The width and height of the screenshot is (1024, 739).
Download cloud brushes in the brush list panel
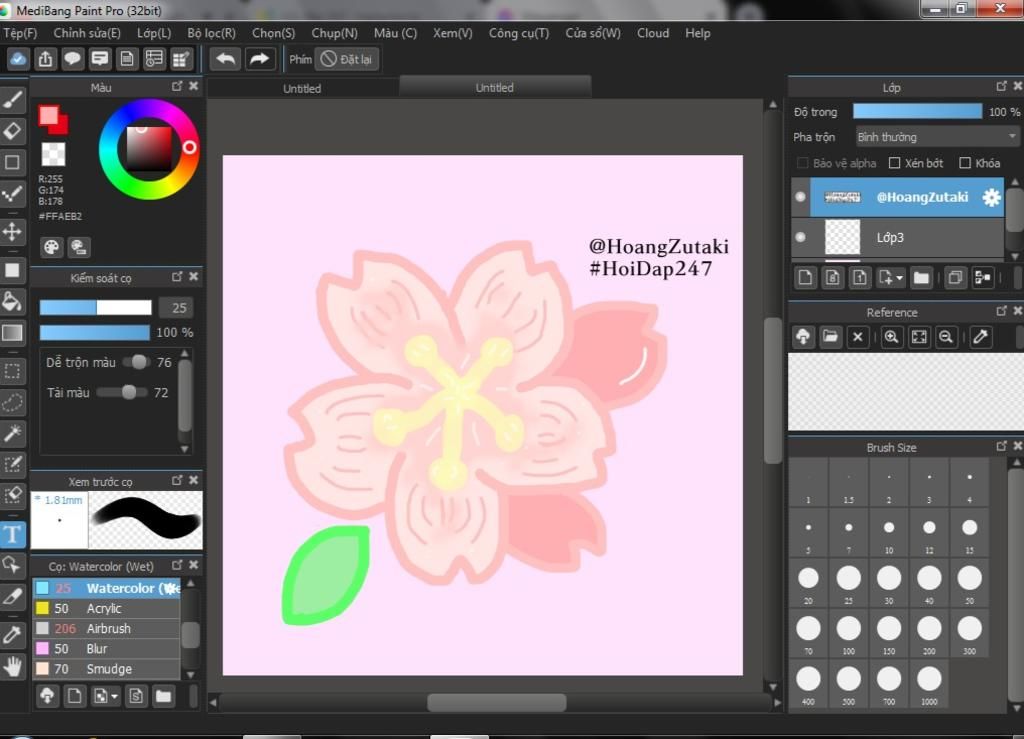[47, 696]
